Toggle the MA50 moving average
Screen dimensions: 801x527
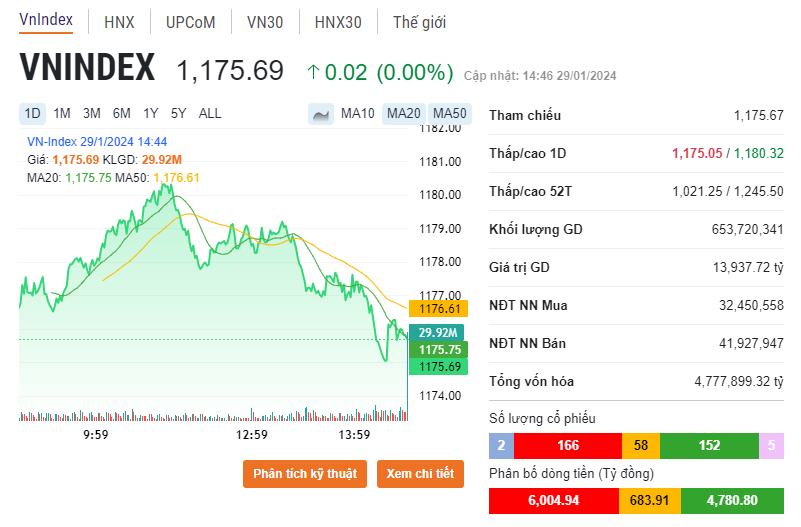tap(450, 113)
